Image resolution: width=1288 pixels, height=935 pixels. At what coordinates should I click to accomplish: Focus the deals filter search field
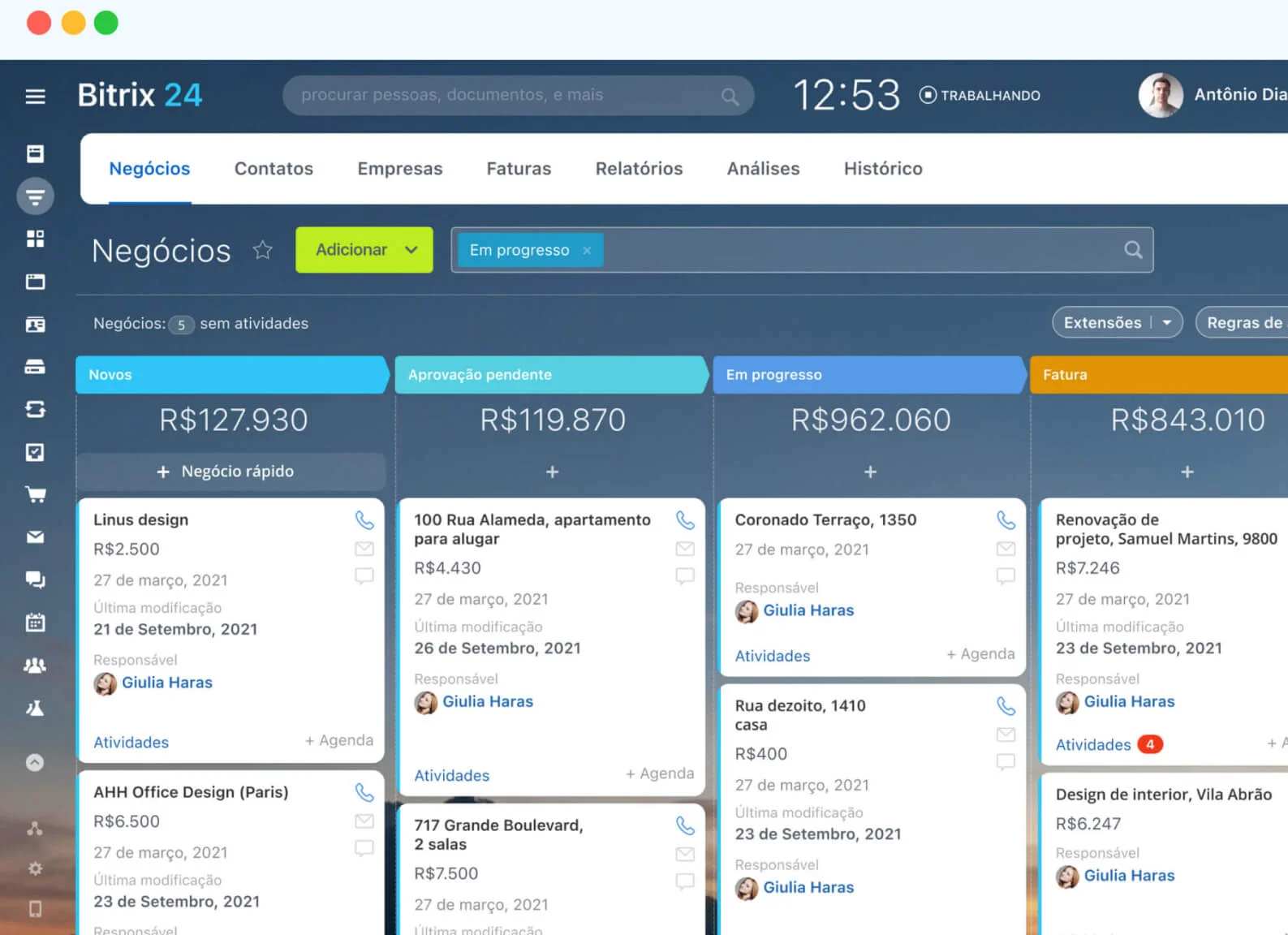[802, 250]
